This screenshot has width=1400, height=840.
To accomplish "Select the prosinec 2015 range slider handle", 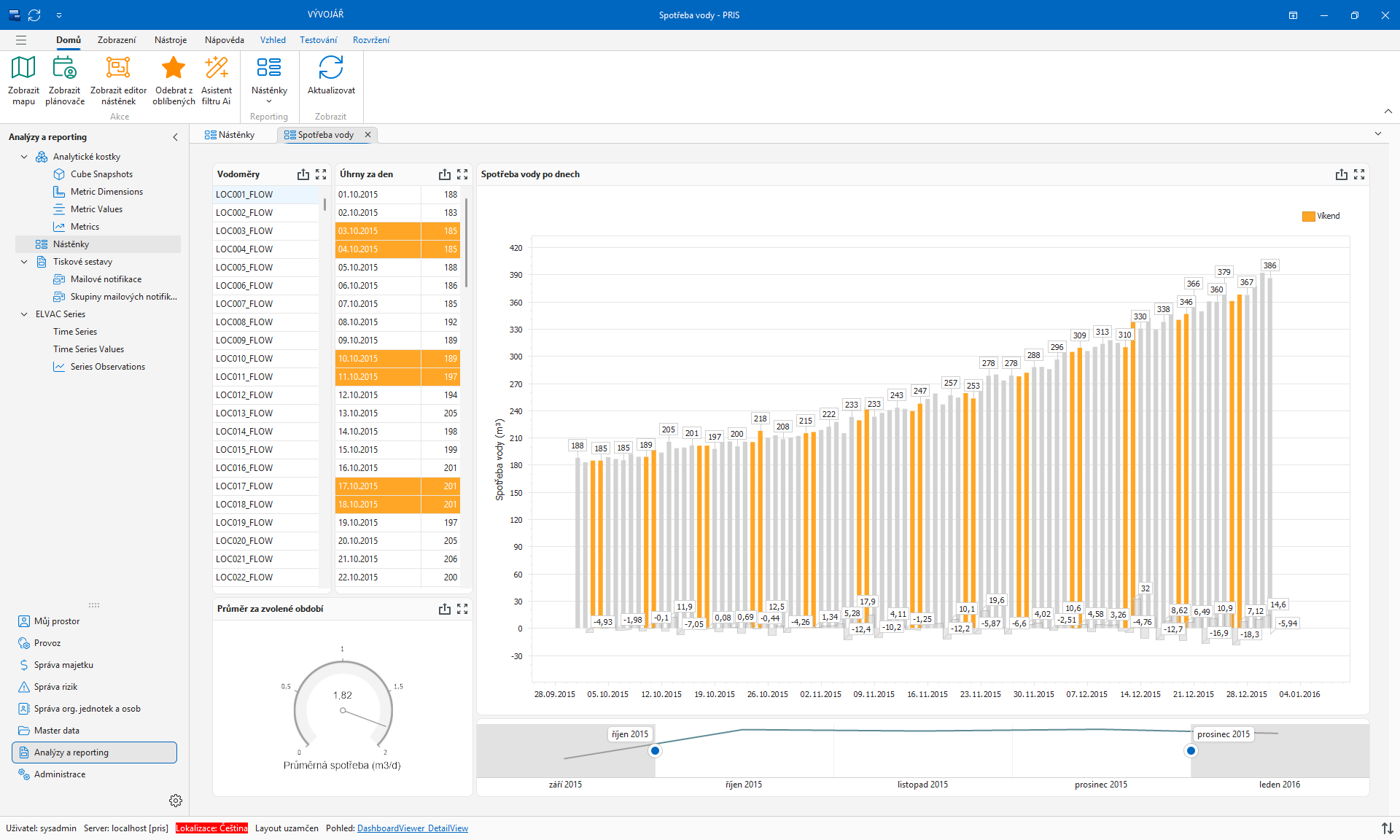I will pyautogui.click(x=1191, y=750).
